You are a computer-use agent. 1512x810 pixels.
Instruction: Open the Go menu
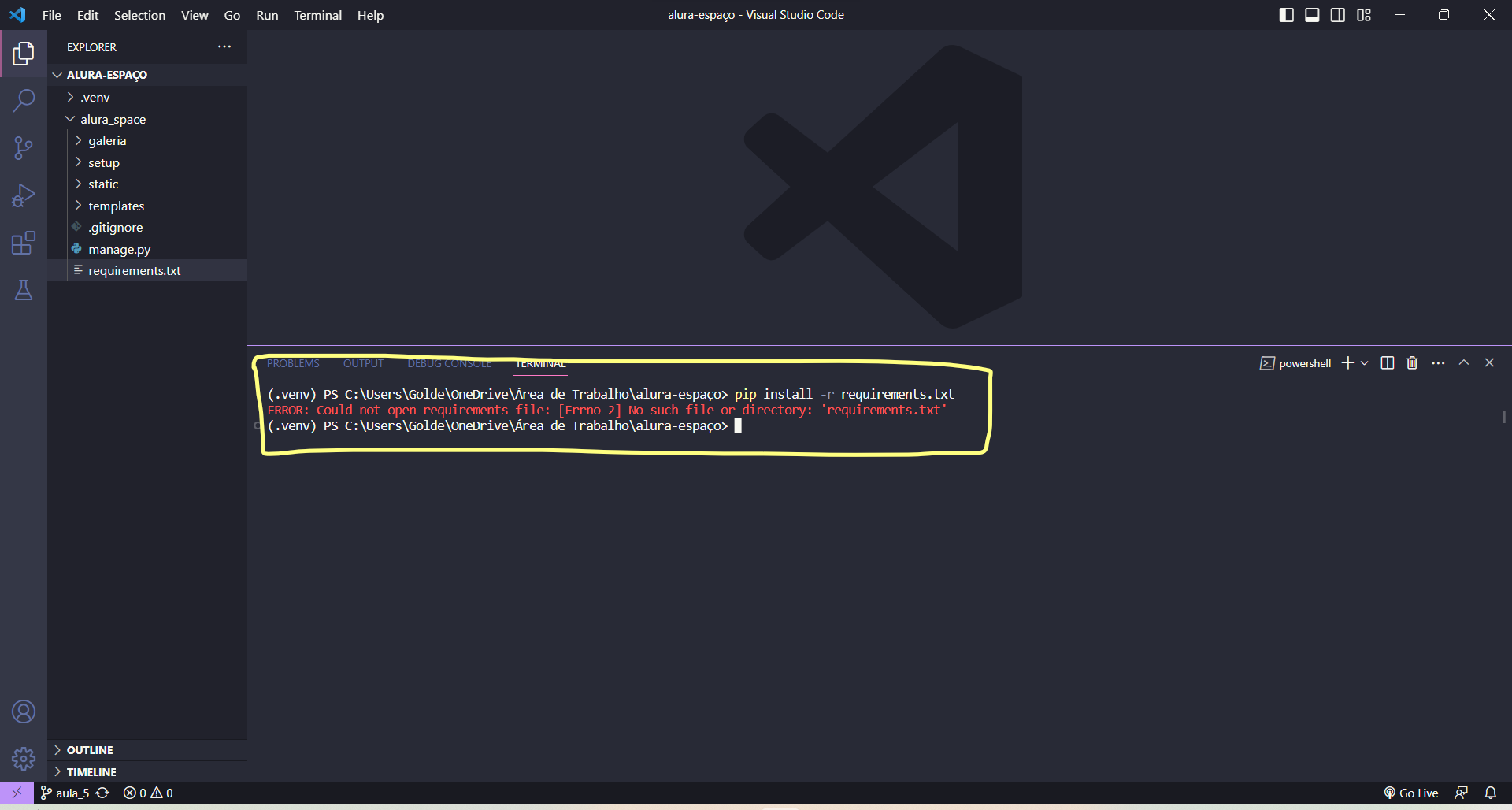point(232,15)
